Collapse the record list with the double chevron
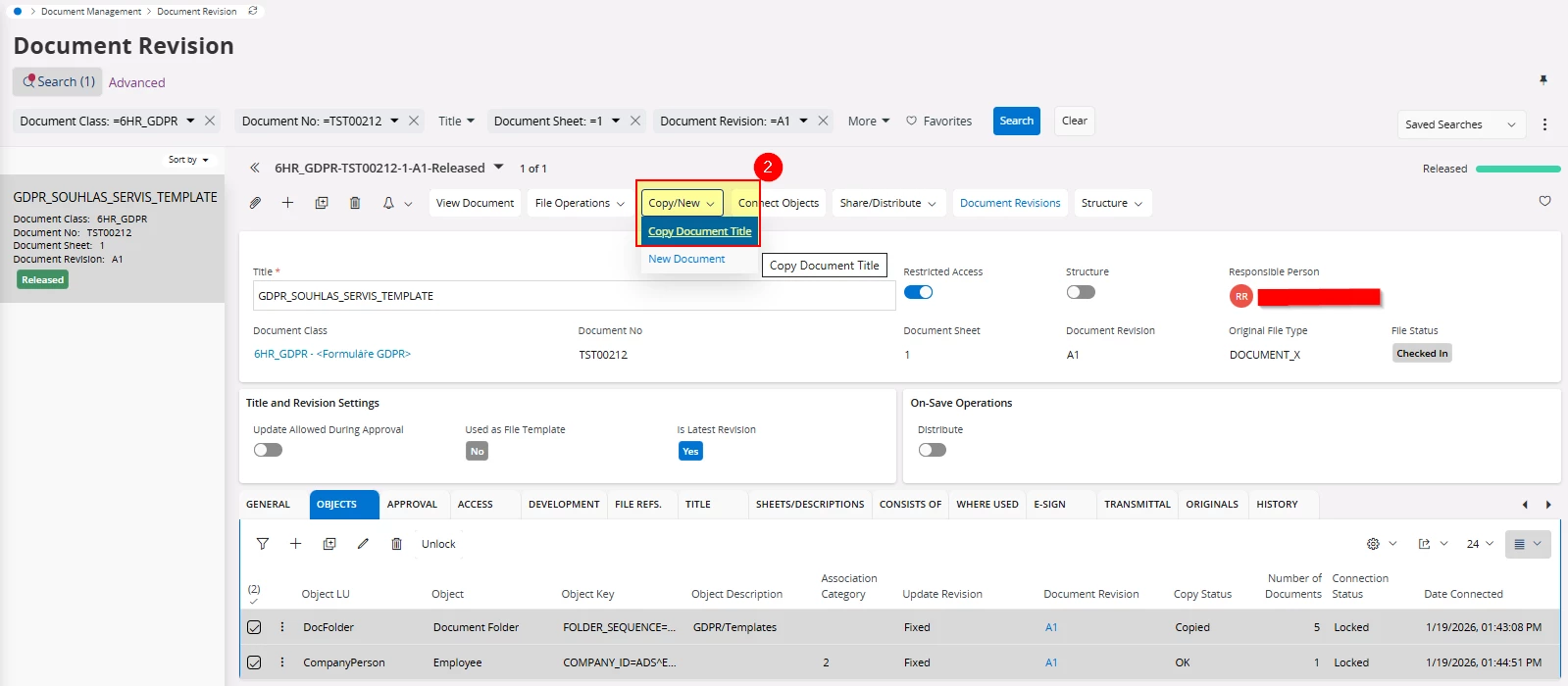The width and height of the screenshot is (1568, 686). click(x=255, y=168)
